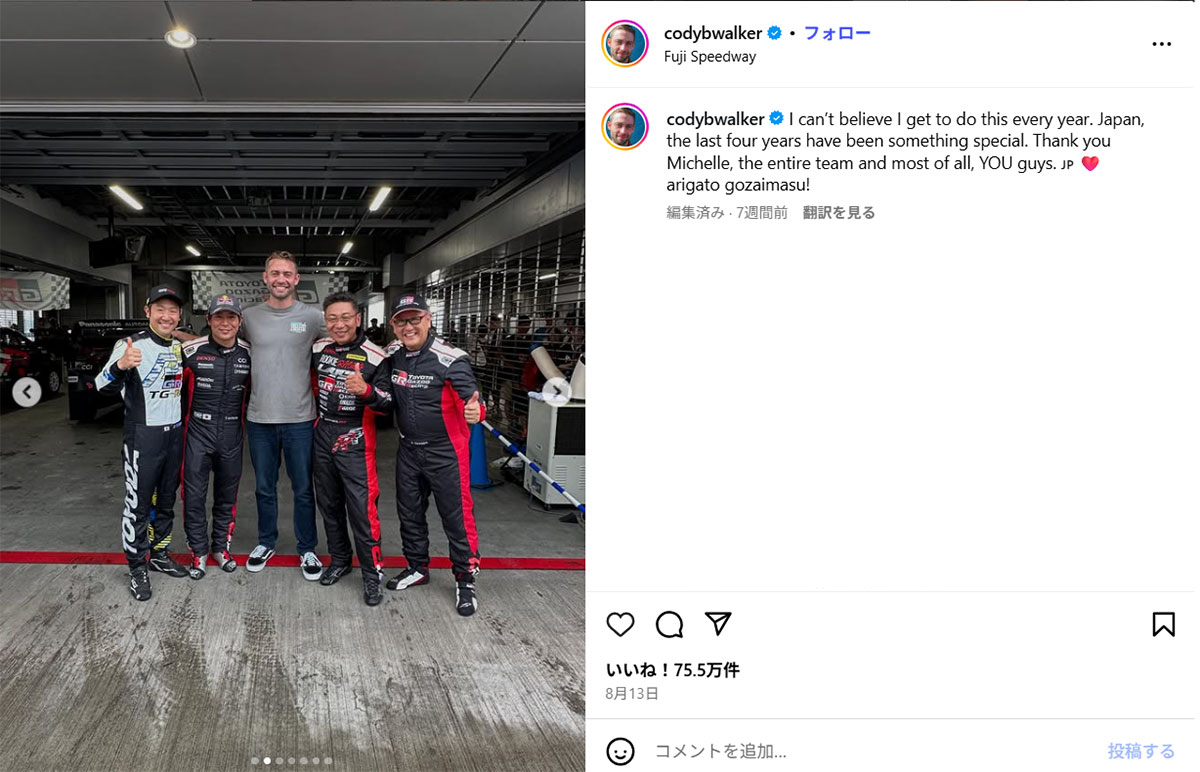Open the three-dot more options menu

point(1161,44)
